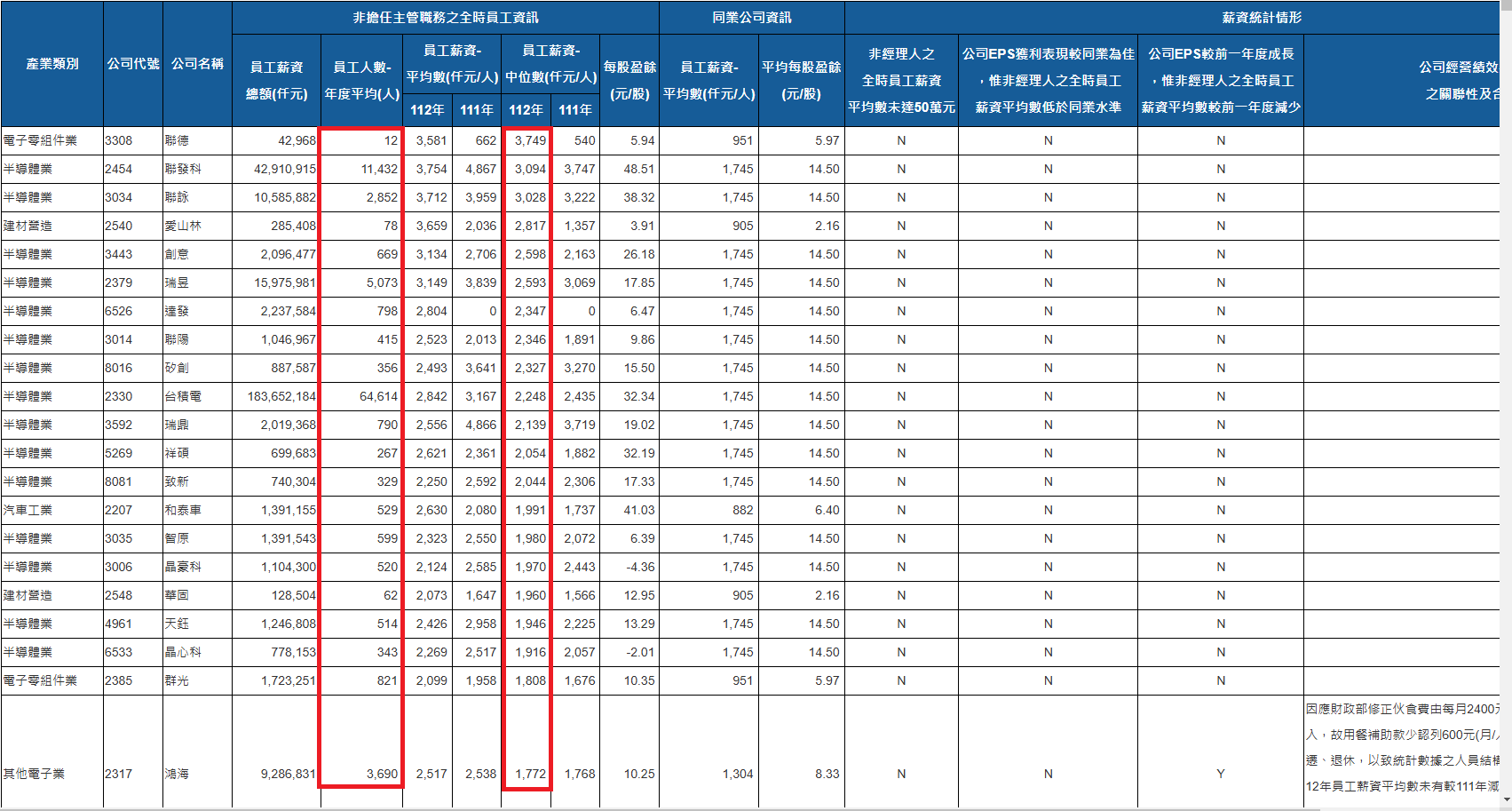This screenshot has height=811, width=1512.
Task: Click employee count 11,432
Action: [379, 169]
